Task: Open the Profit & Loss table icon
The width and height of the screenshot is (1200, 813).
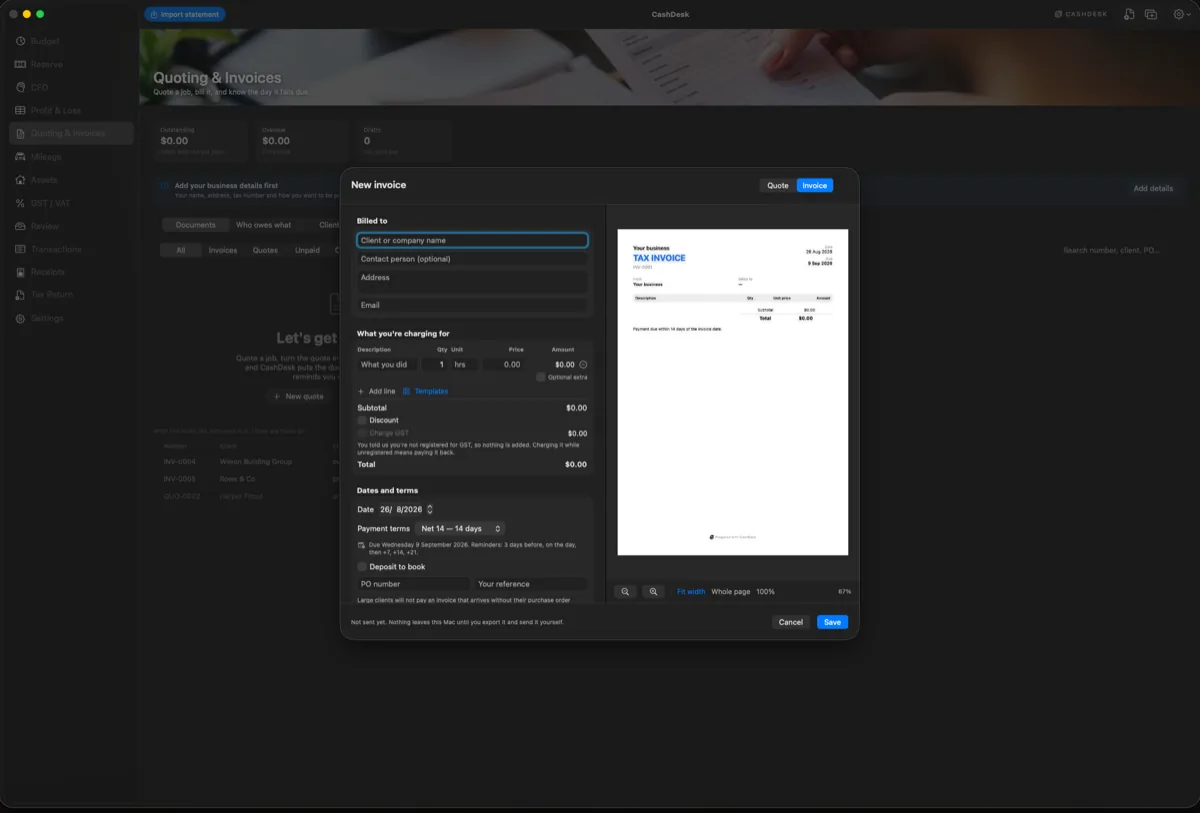Action: tap(20, 110)
